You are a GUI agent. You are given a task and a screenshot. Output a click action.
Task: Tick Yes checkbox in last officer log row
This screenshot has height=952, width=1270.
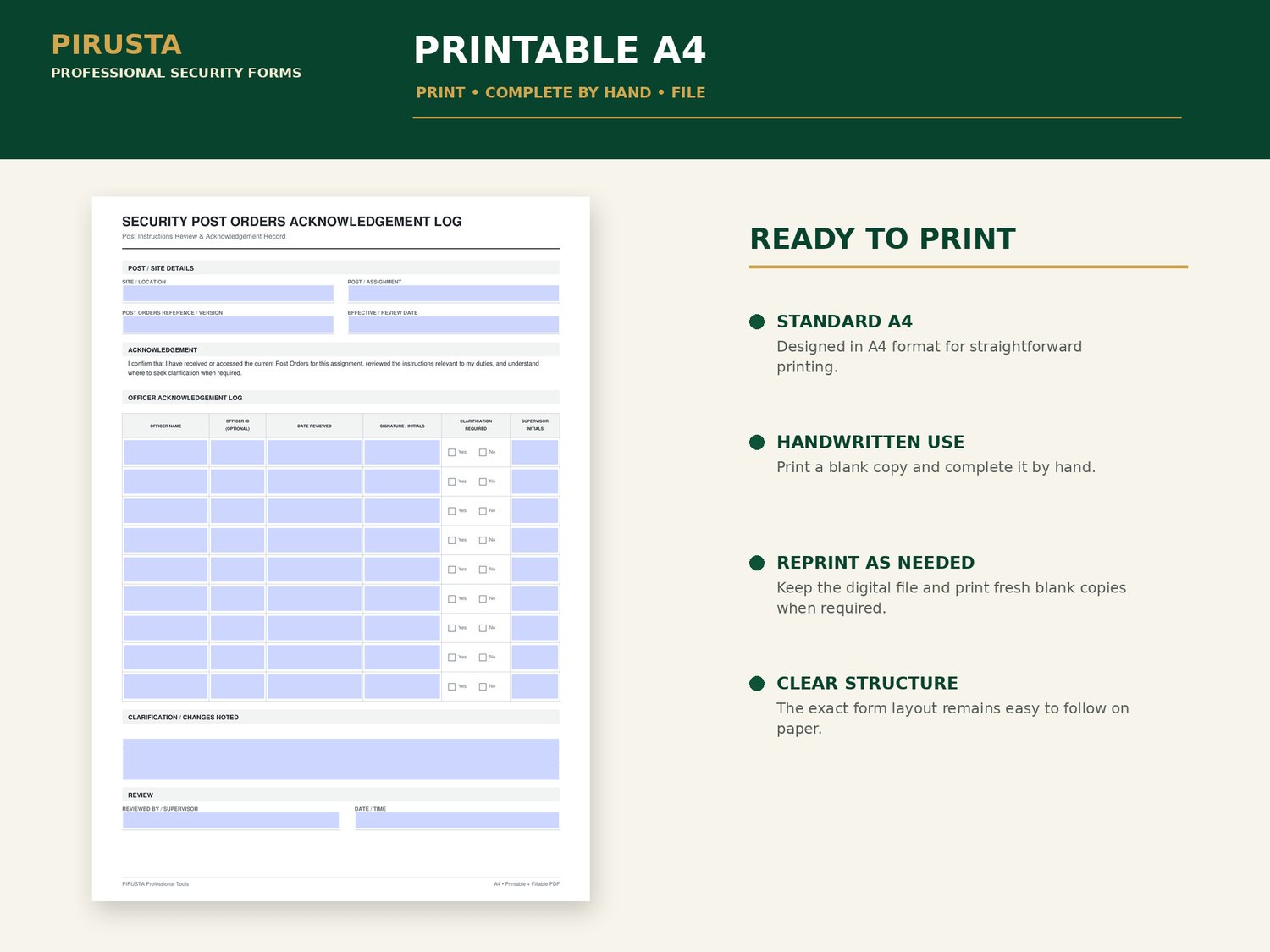point(452,687)
